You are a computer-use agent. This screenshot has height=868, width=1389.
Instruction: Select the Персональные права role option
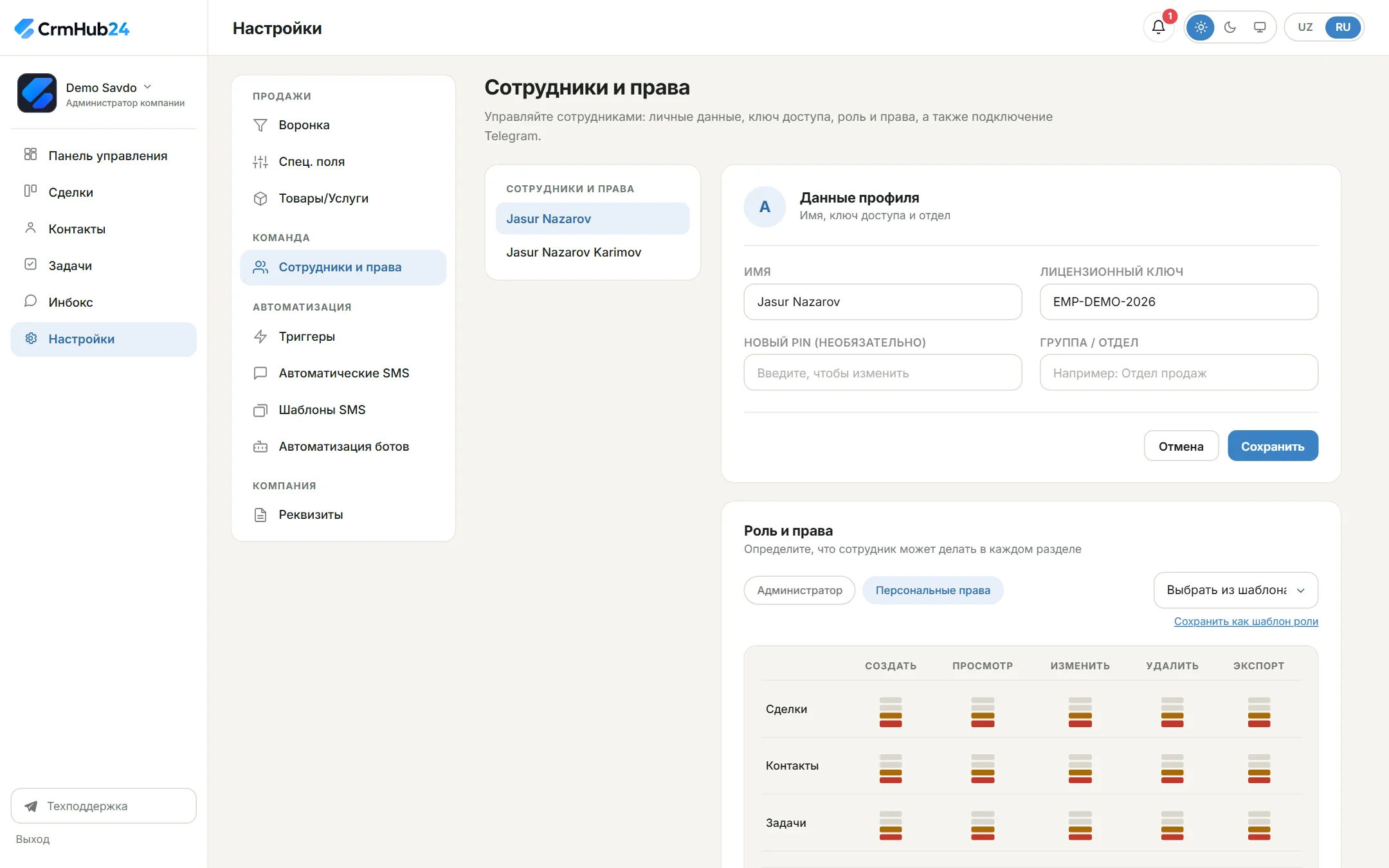coord(932,590)
